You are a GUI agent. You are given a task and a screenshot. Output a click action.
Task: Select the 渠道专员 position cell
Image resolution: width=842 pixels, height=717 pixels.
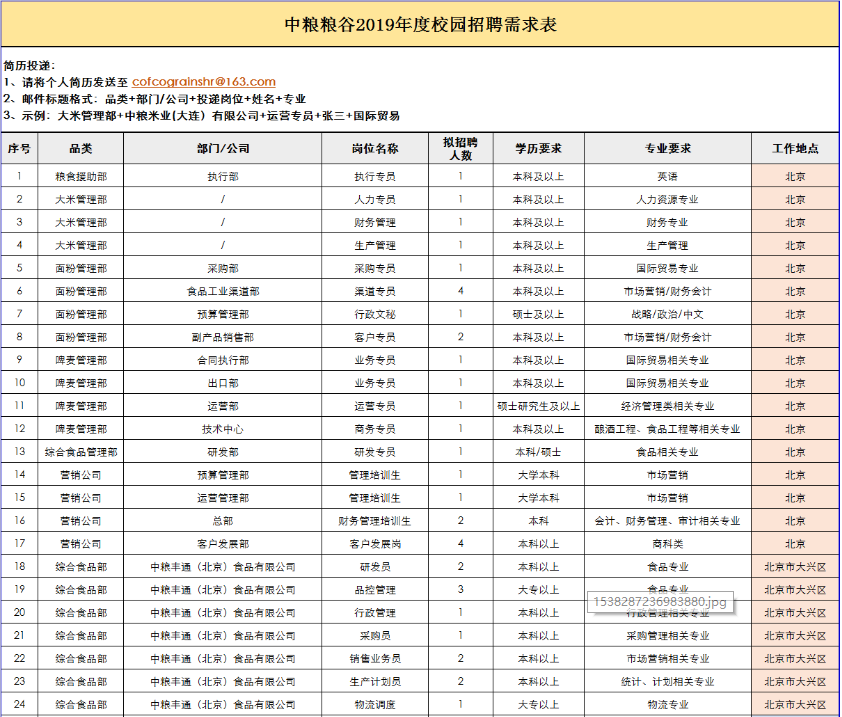[x=375, y=291]
